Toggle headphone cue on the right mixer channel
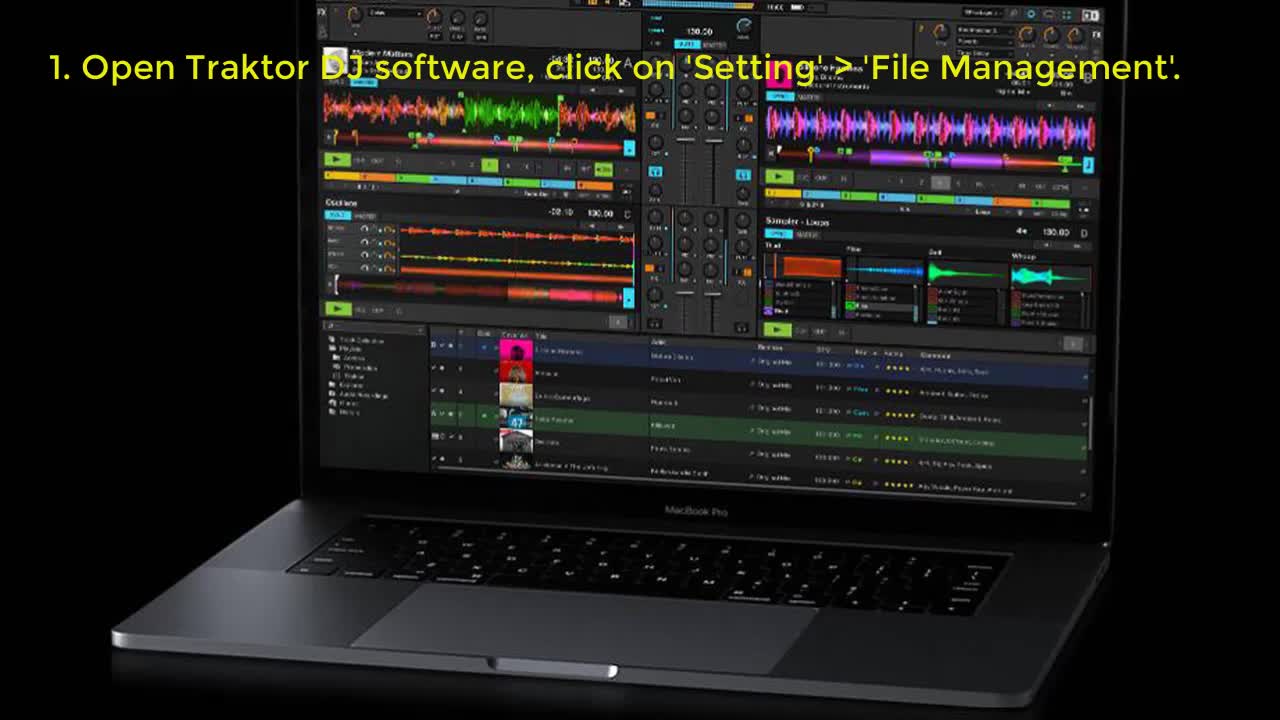Image resolution: width=1280 pixels, height=720 pixels. point(742,175)
